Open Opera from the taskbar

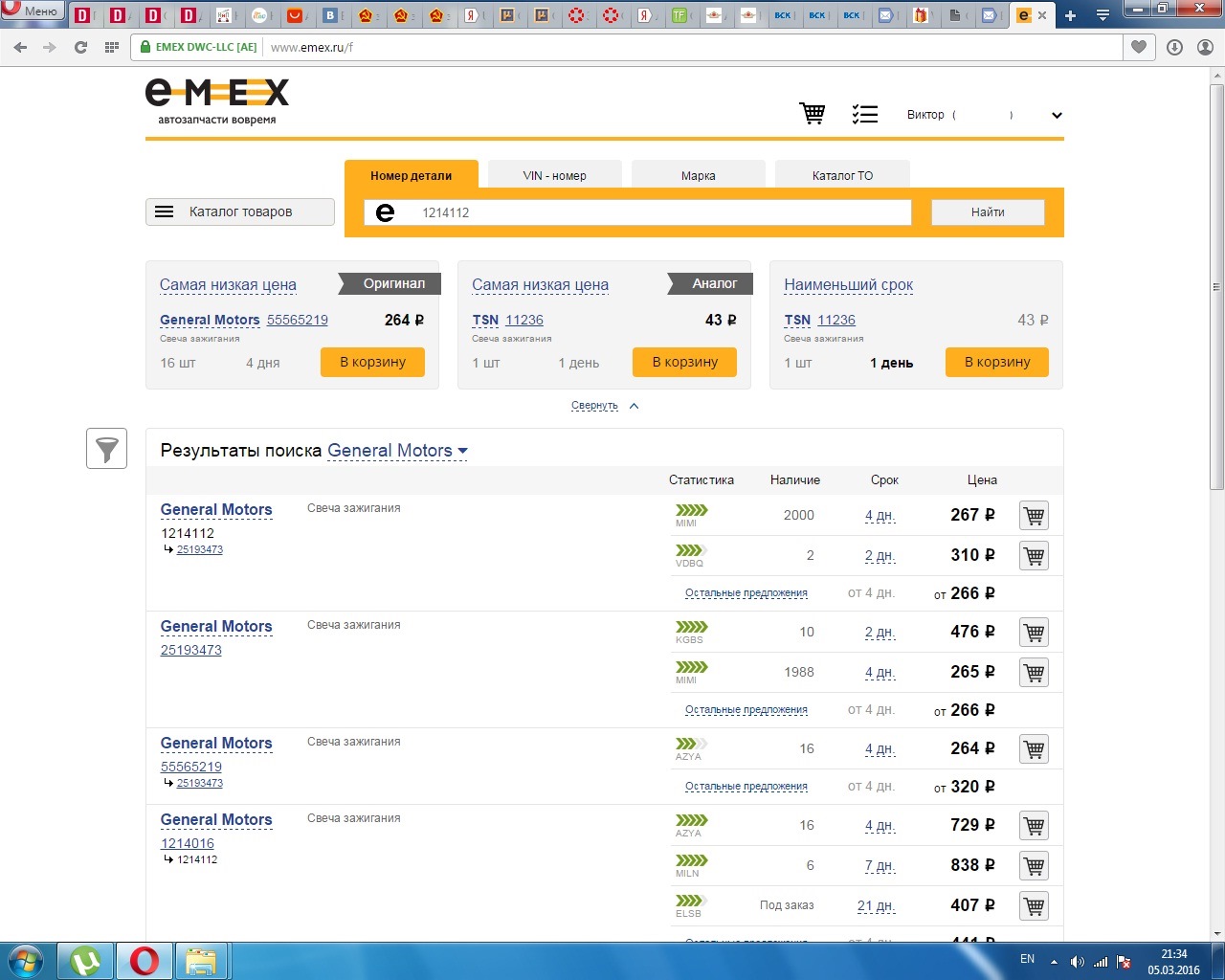click(145, 961)
